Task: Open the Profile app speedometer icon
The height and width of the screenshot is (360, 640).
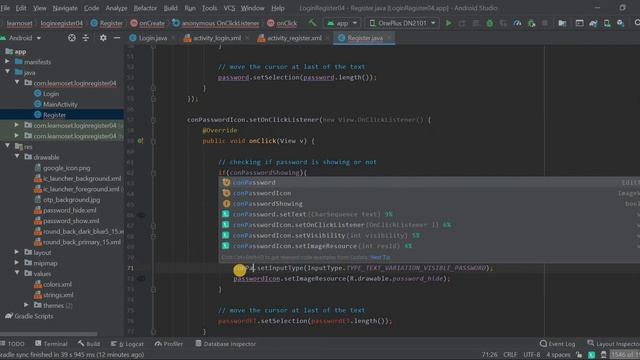Action: pos(517,23)
